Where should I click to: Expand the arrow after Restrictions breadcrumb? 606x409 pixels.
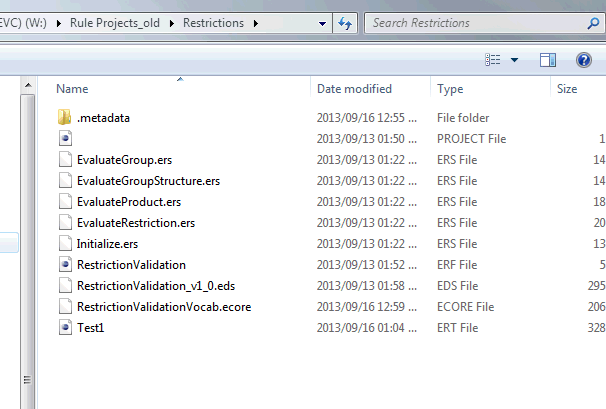point(256,24)
